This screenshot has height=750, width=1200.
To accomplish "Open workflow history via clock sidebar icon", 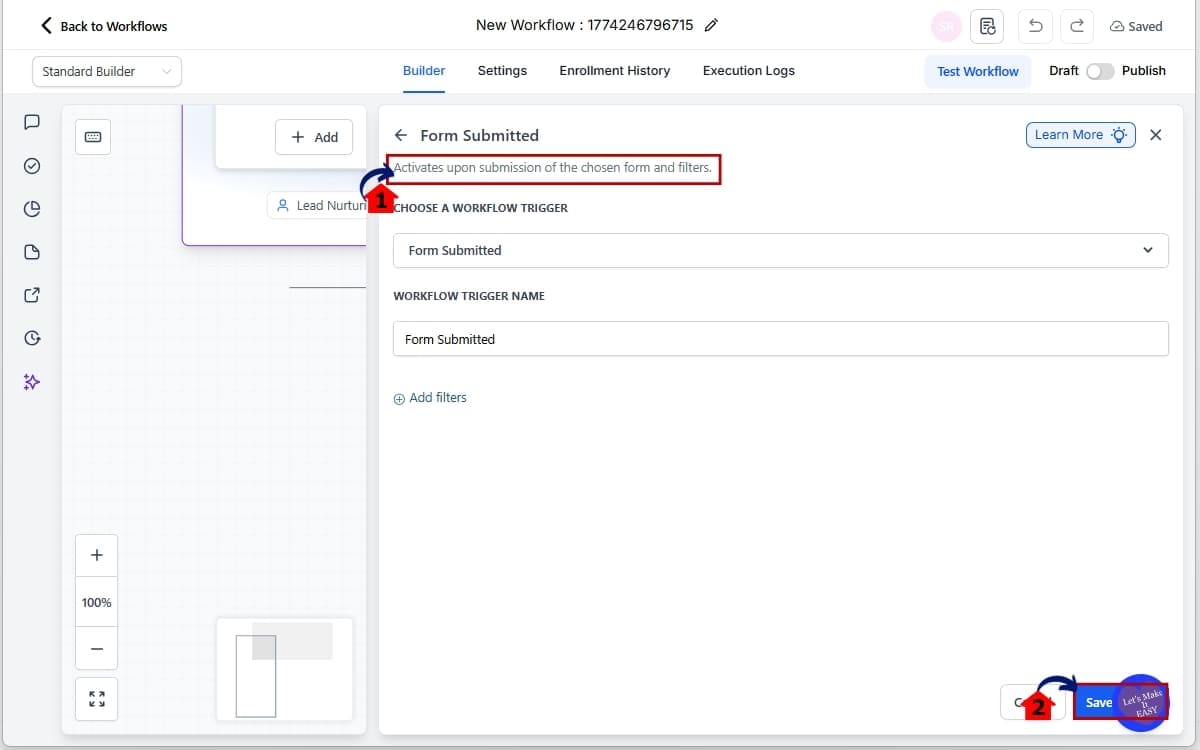I will tap(31, 338).
